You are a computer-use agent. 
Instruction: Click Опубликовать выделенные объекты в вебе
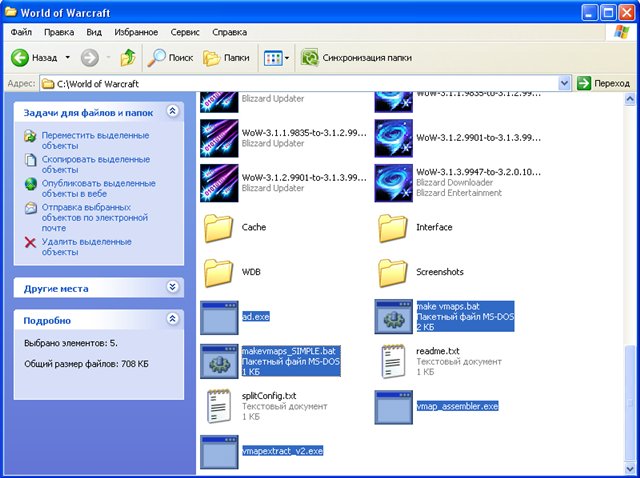pyautogui.click(x=99, y=188)
